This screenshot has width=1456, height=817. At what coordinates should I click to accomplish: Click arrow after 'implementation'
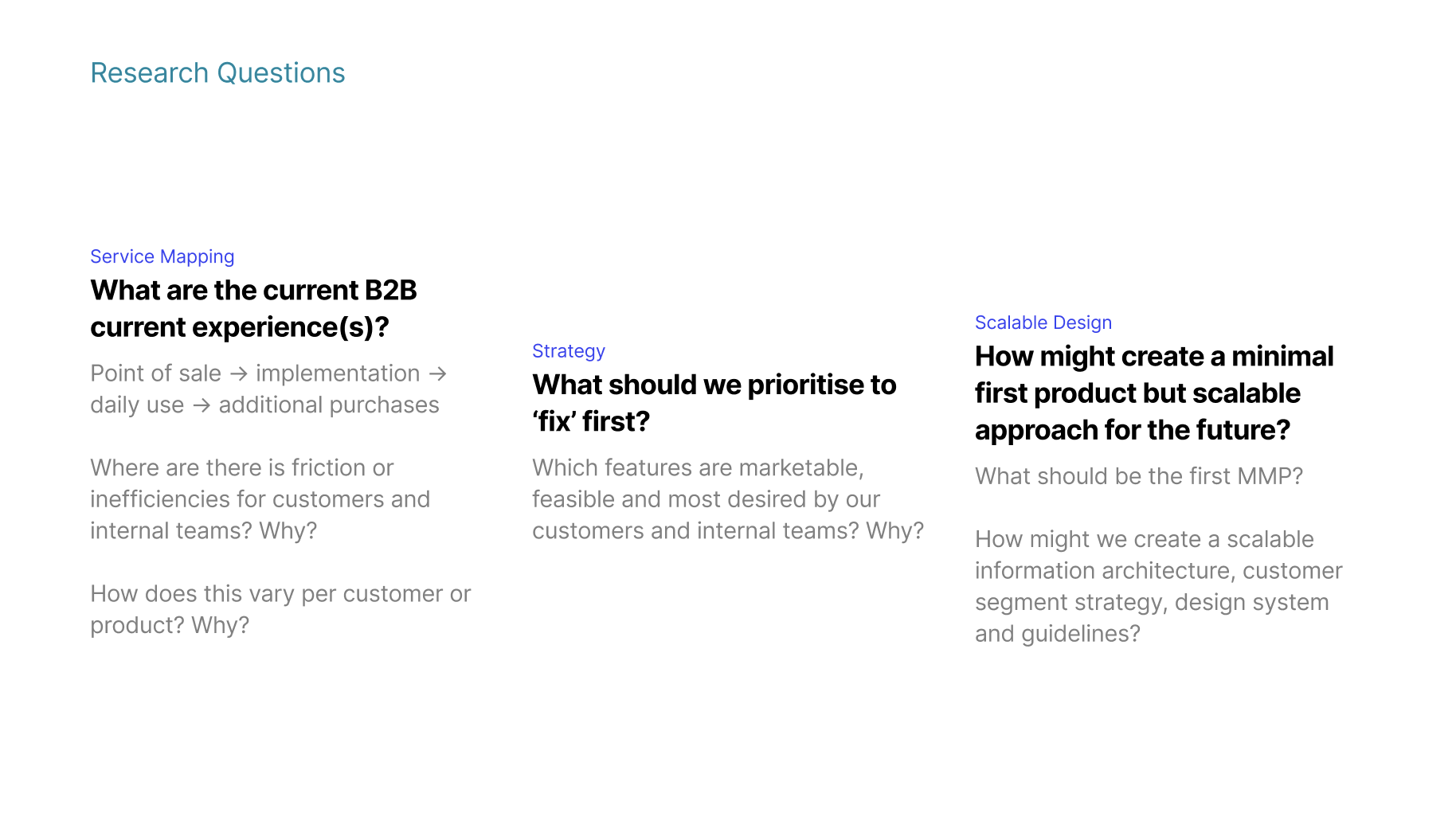[x=437, y=374]
